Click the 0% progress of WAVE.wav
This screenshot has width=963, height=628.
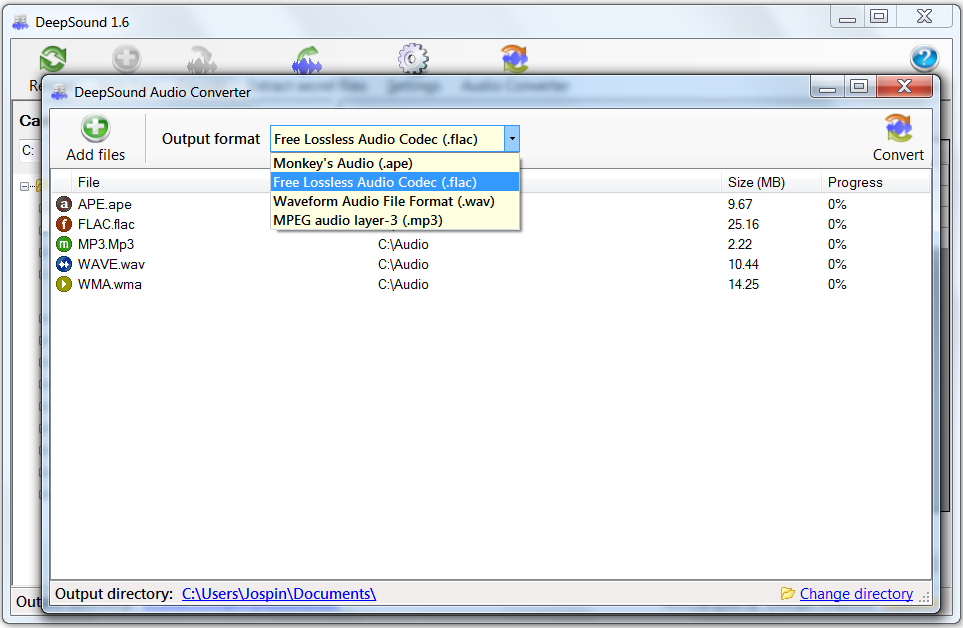836,265
